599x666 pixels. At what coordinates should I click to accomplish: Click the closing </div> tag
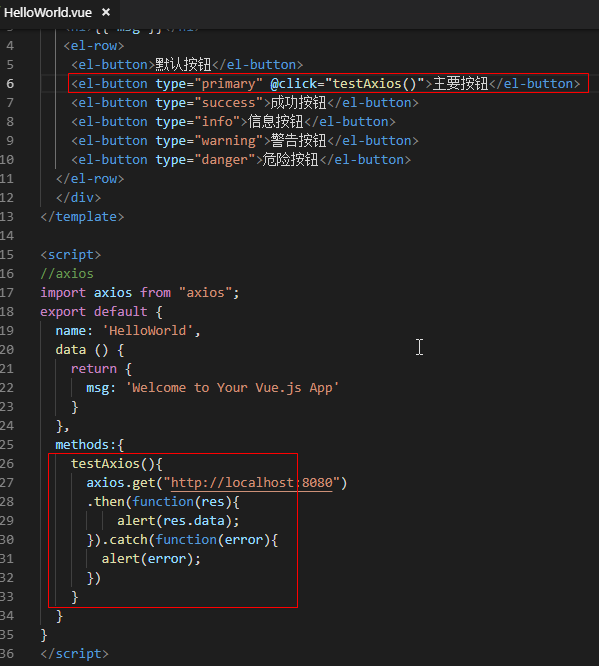click(x=78, y=198)
